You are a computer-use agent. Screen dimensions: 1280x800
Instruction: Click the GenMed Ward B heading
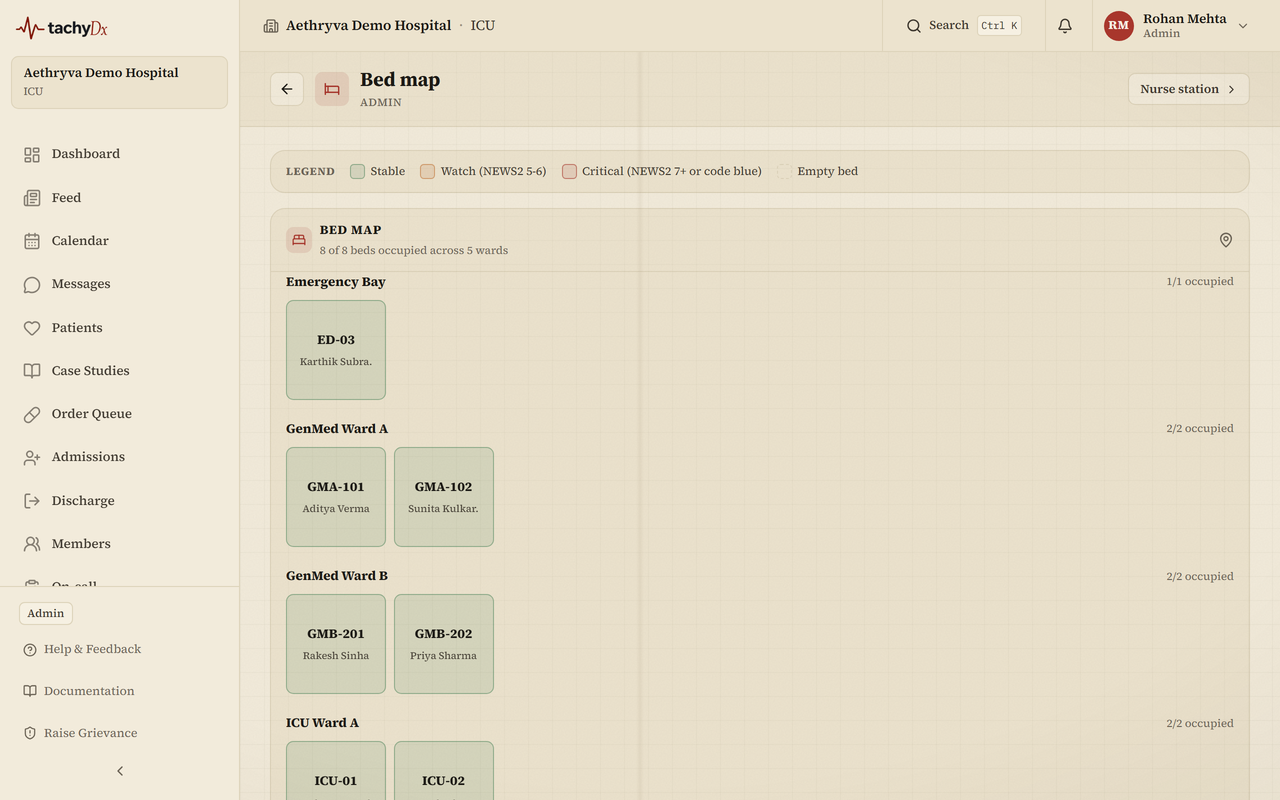click(337, 576)
